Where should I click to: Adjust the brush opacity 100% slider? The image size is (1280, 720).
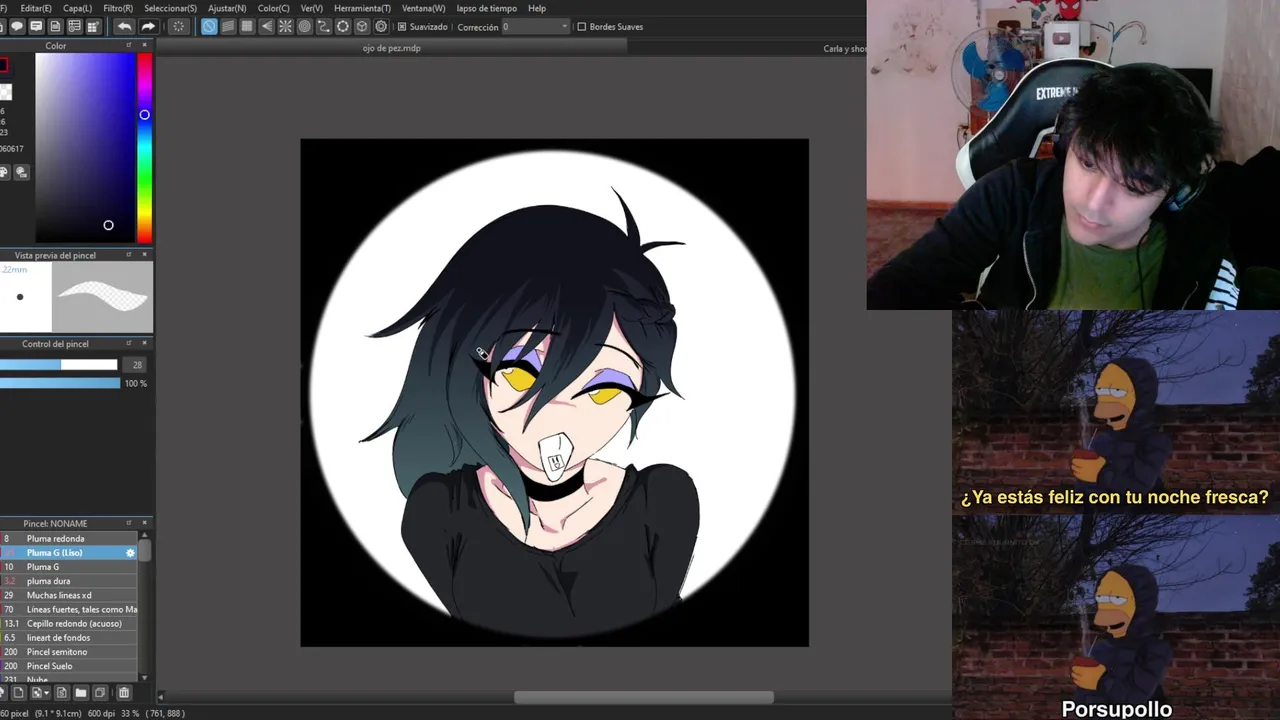pos(60,383)
